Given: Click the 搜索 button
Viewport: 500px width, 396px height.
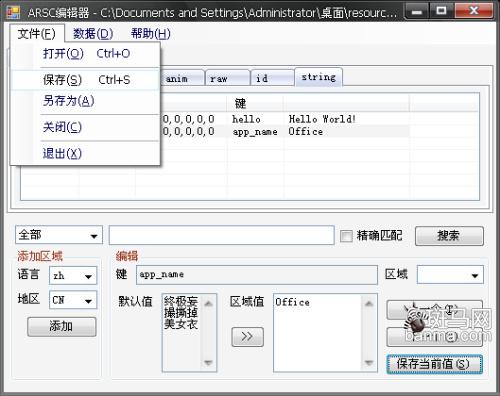Looking at the screenshot, I should click(449, 236).
